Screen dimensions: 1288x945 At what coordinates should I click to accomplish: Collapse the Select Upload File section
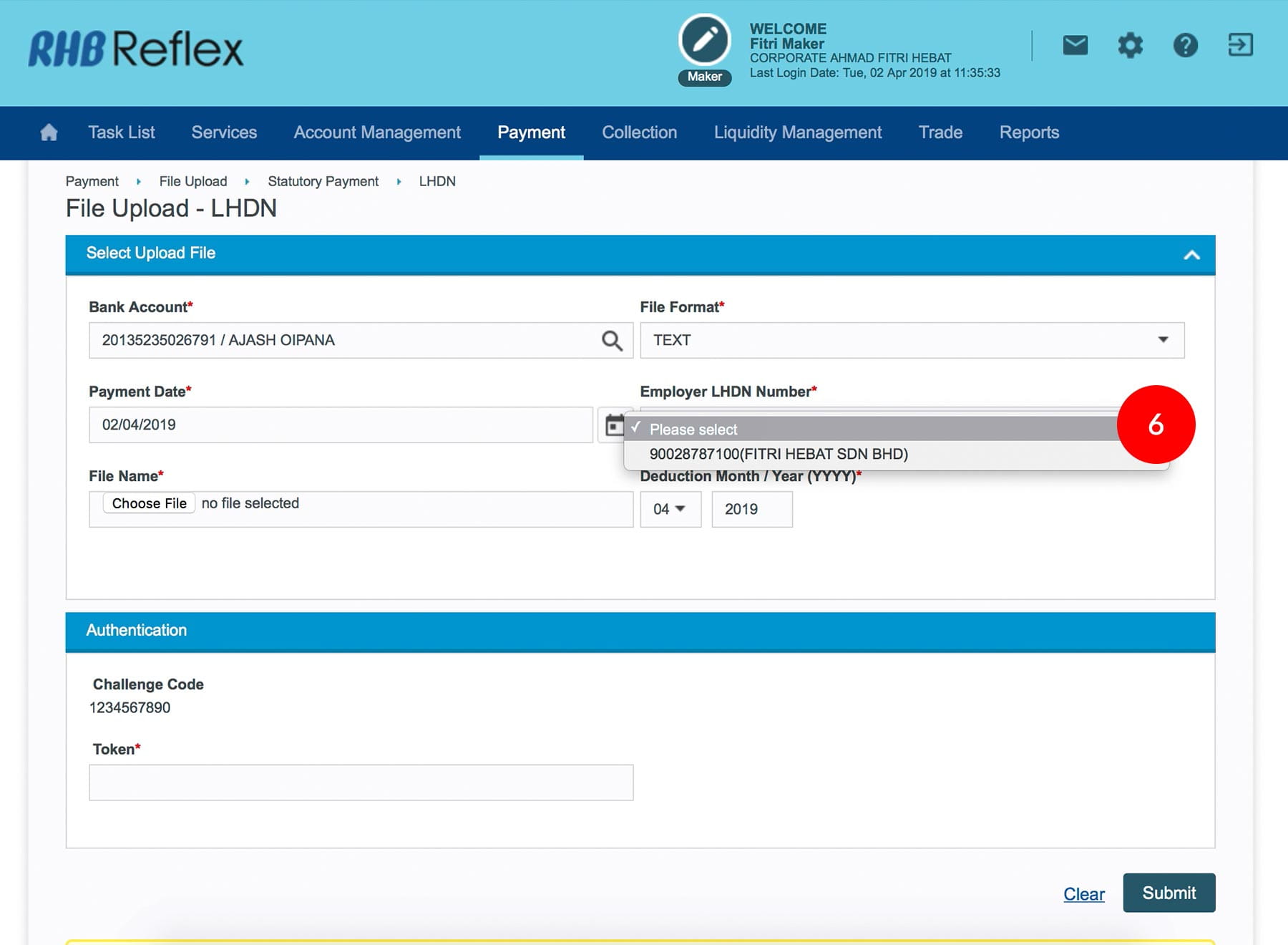click(1191, 255)
